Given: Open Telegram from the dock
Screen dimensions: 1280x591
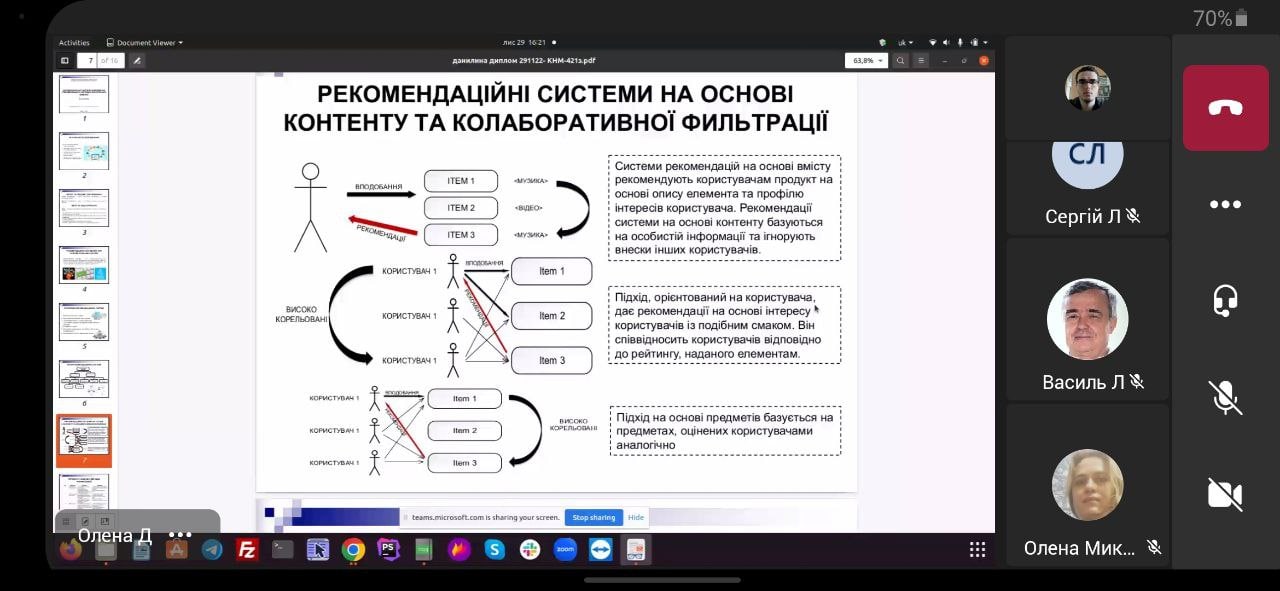Looking at the screenshot, I should coord(212,549).
